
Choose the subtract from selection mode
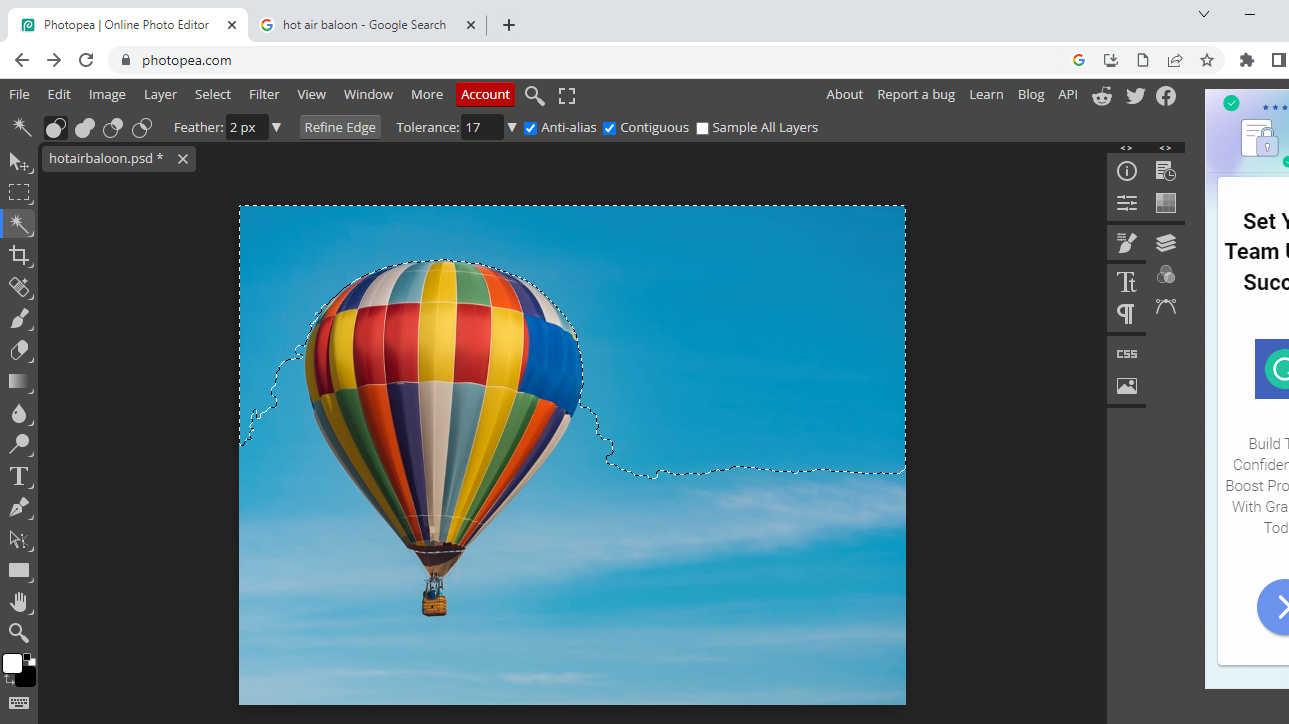pyautogui.click(x=113, y=128)
